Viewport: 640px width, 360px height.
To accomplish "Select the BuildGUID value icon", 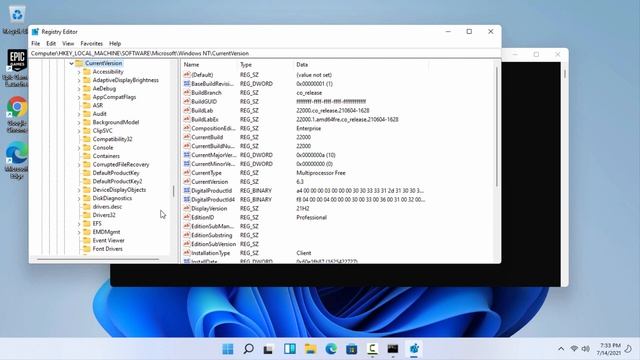I will point(187,101).
